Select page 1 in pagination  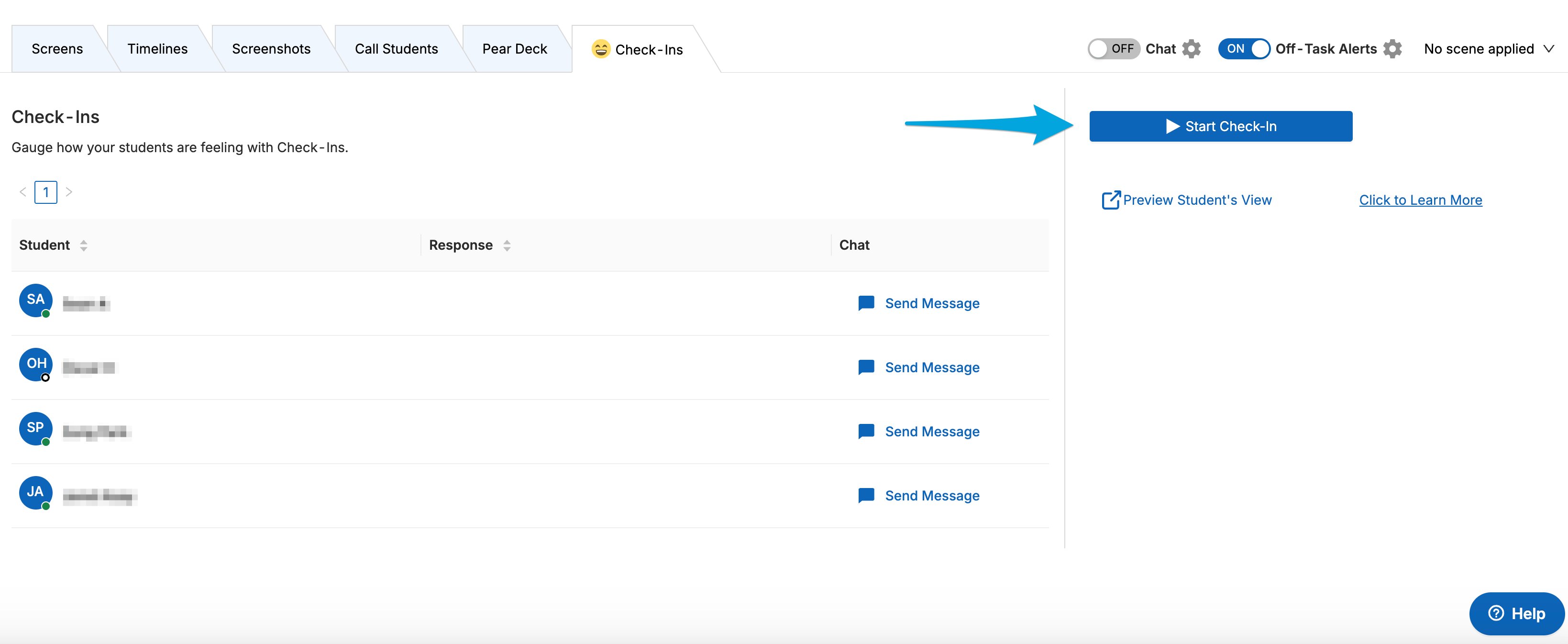tap(45, 192)
